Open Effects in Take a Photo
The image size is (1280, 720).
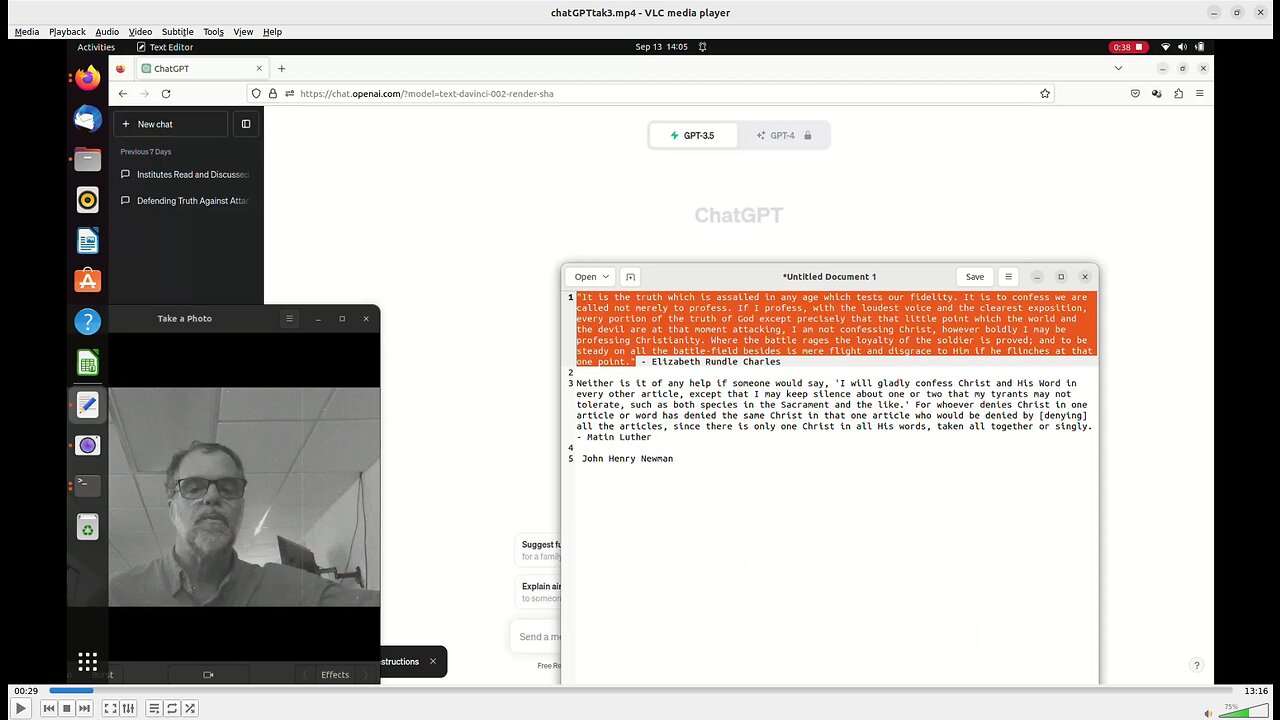click(335, 674)
